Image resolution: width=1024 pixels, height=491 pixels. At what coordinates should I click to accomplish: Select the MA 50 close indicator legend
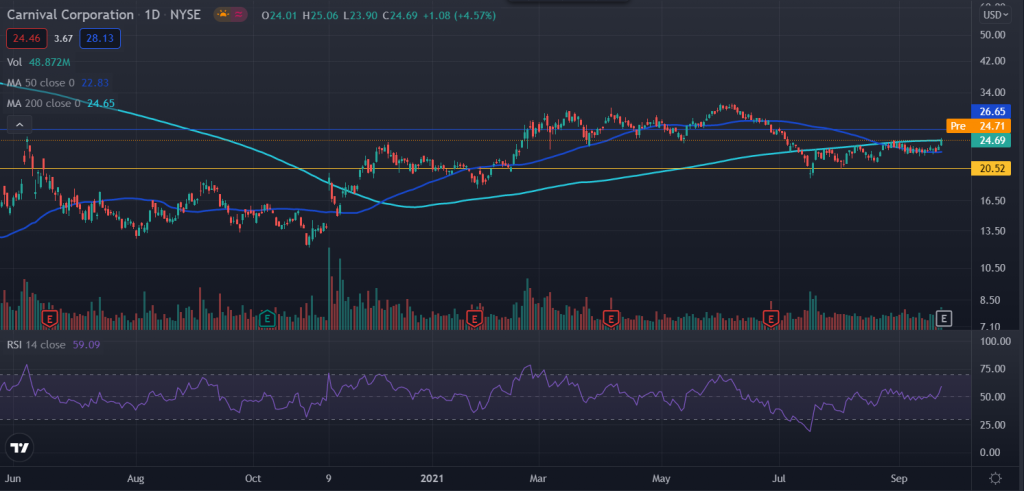pos(40,83)
